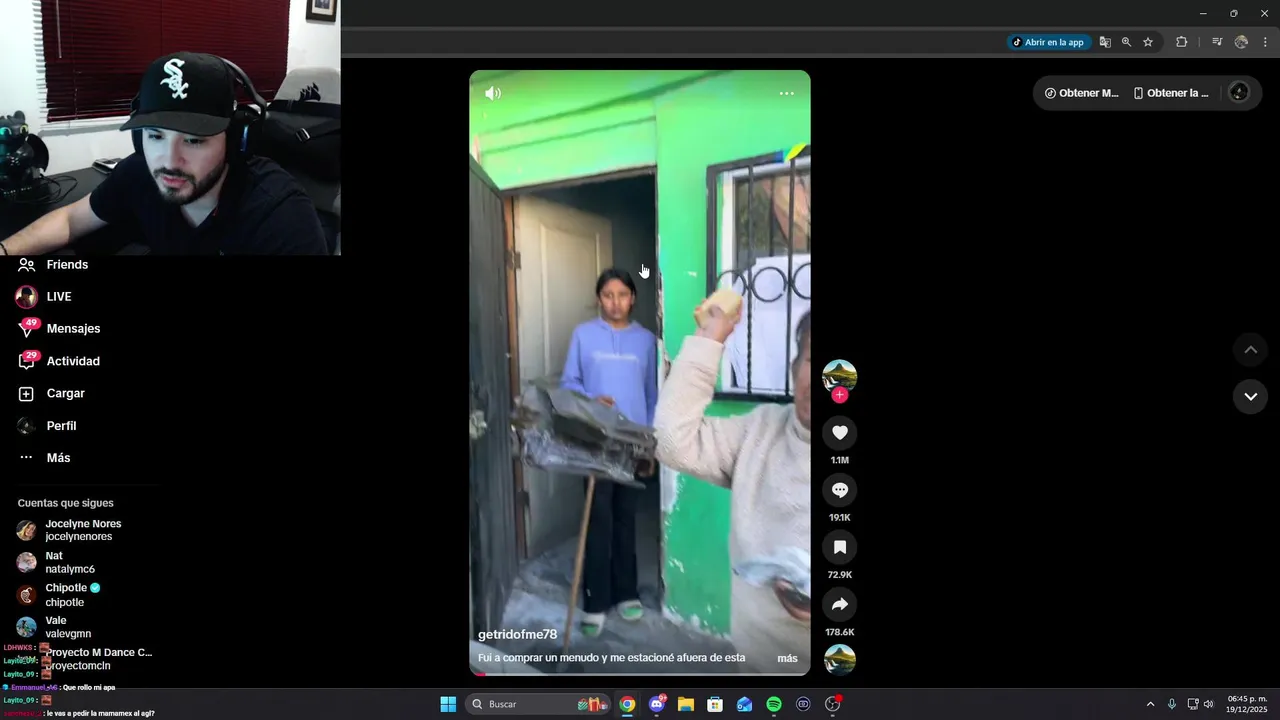Screen dimensions: 1280x720
Task: Show hidden system tray icons
Action: click(1150, 704)
